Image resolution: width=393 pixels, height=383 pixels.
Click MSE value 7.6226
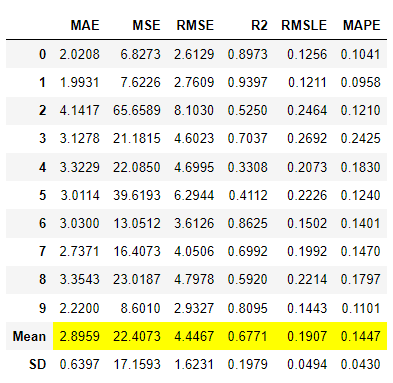(x=140, y=82)
